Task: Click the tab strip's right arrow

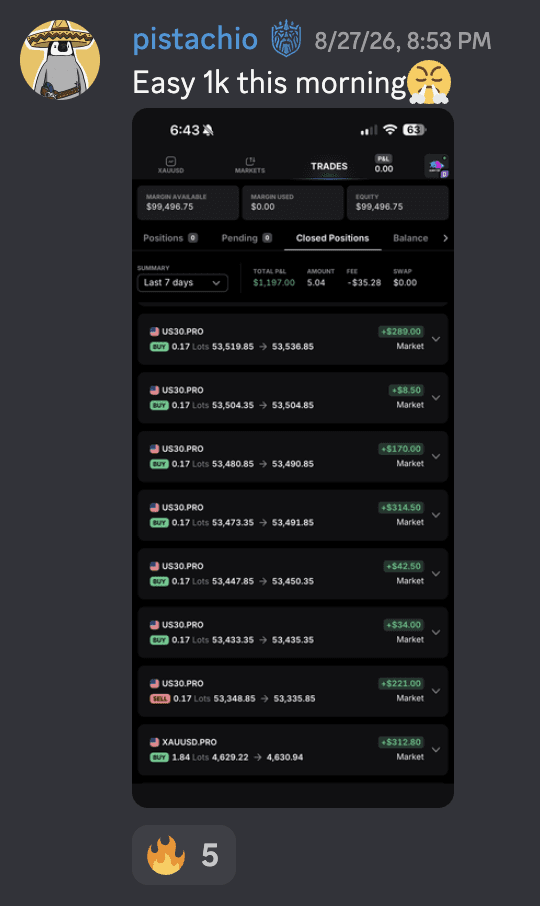Action: pyautogui.click(x=445, y=238)
